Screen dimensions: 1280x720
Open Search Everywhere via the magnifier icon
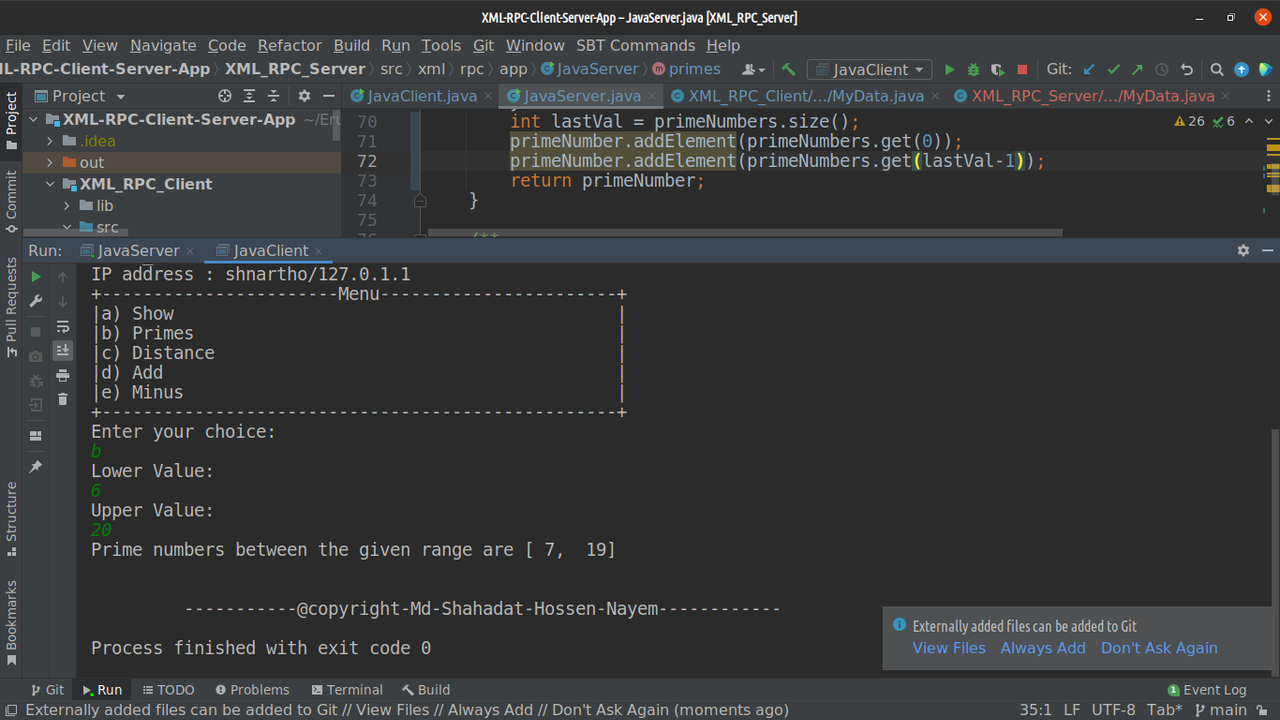1216,69
